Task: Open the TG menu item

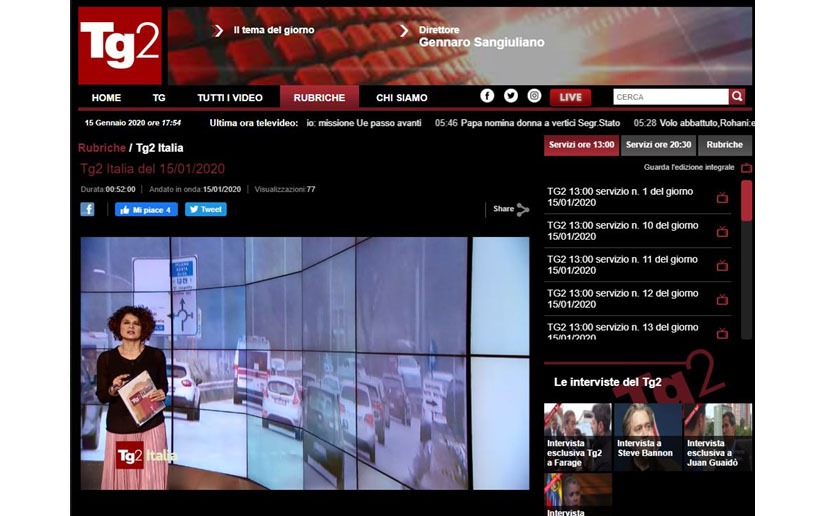Action: coord(159,98)
